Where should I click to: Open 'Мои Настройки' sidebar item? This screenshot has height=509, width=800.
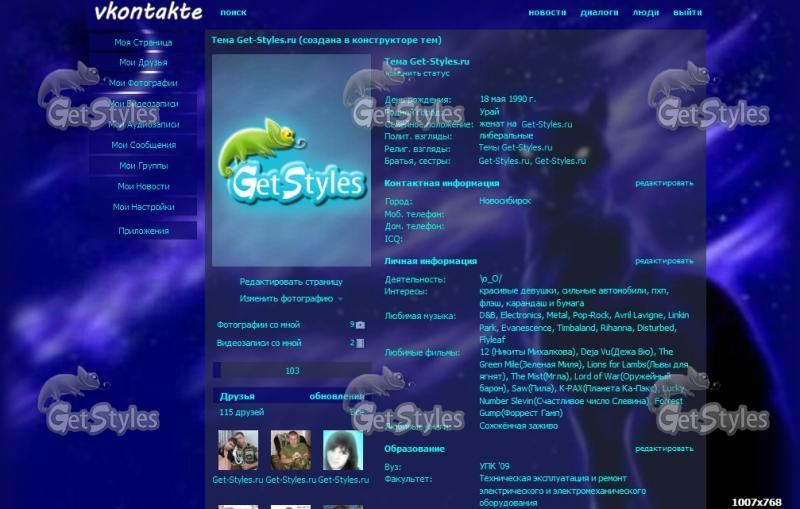144,207
